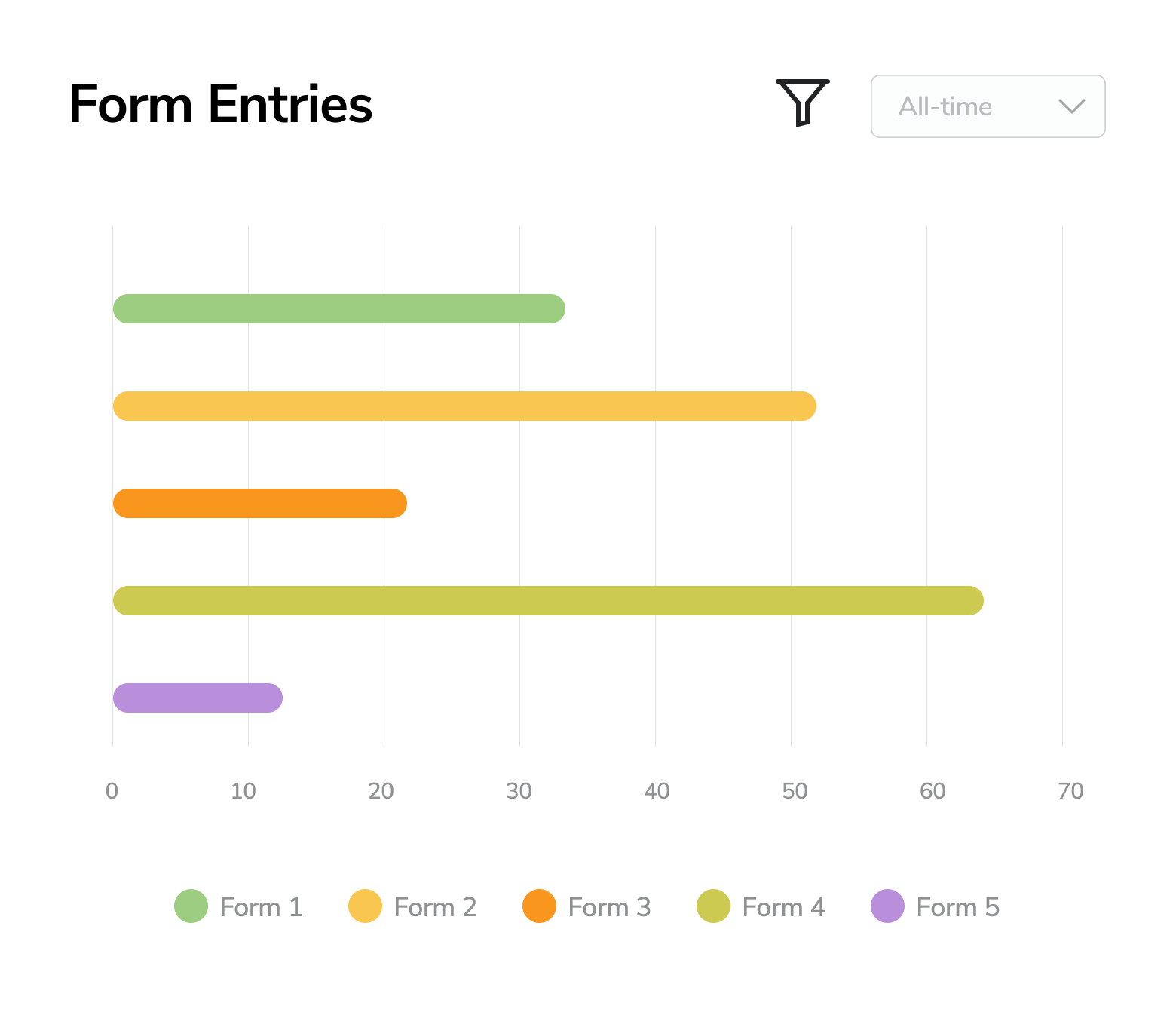Click the Form Entries title
The width and height of the screenshot is (1176, 1018).
pyautogui.click(x=220, y=106)
